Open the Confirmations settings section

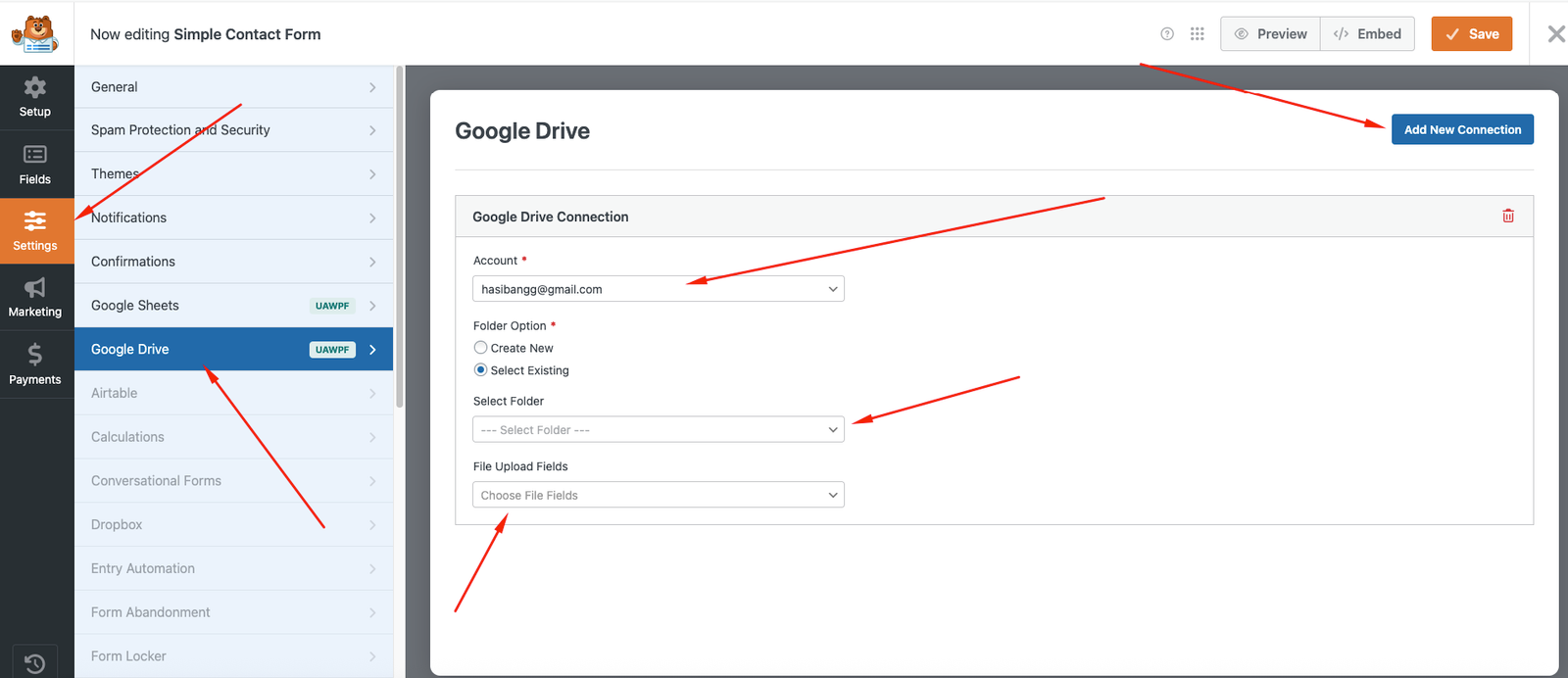pyautogui.click(x=233, y=262)
